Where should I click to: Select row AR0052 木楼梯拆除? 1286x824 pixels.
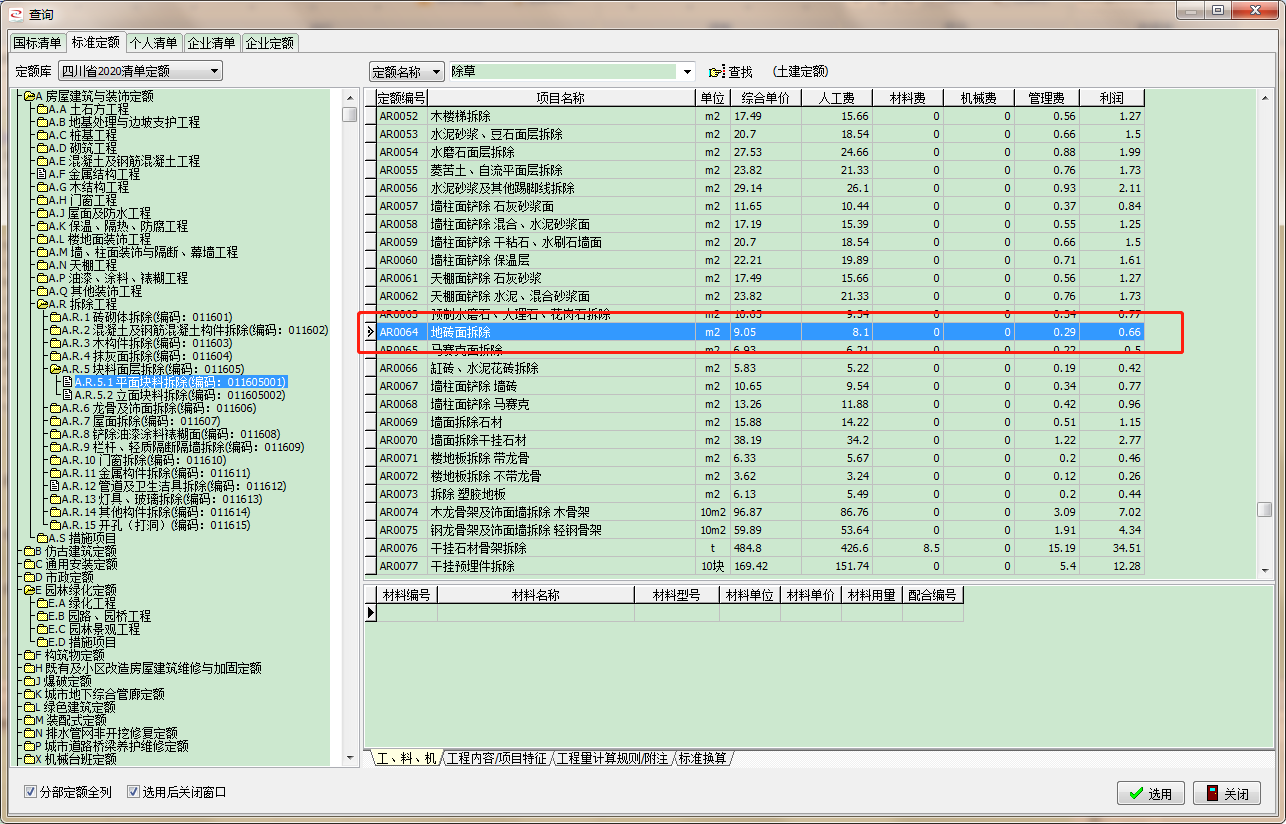(x=753, y=116)
